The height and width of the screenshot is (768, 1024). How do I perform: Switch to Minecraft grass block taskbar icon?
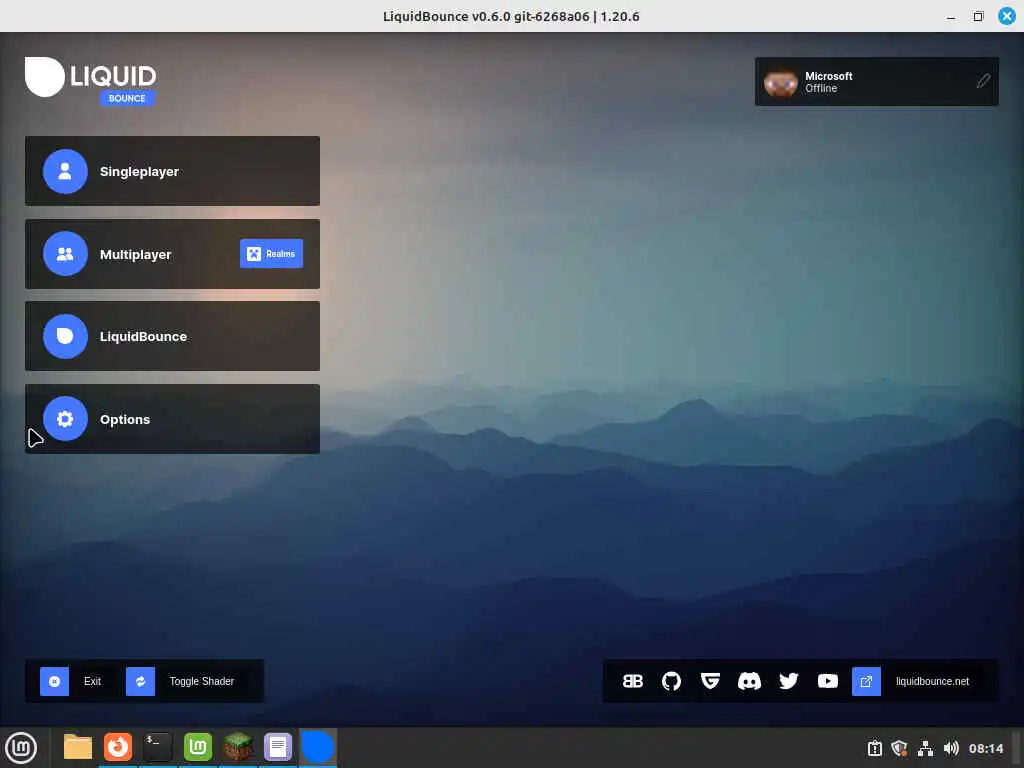click(238, 747)
